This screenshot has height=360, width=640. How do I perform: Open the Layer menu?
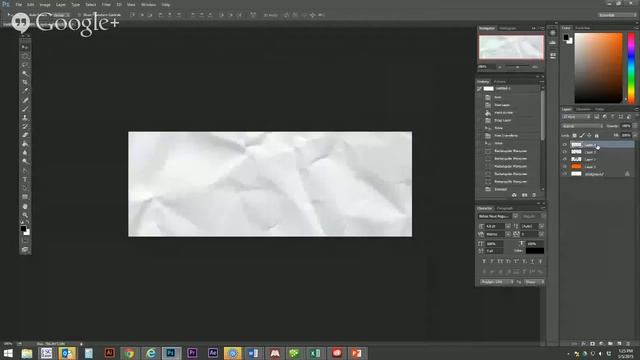[60, 4]
